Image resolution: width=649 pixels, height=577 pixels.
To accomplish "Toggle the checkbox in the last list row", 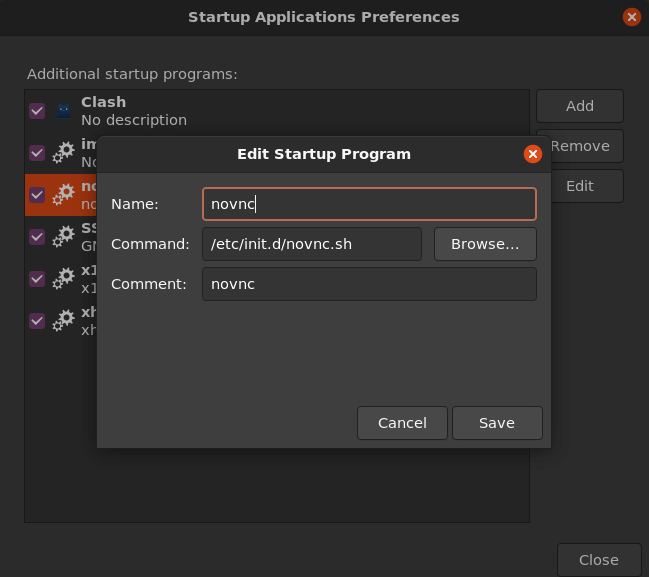I will click(x=37, y=321).
